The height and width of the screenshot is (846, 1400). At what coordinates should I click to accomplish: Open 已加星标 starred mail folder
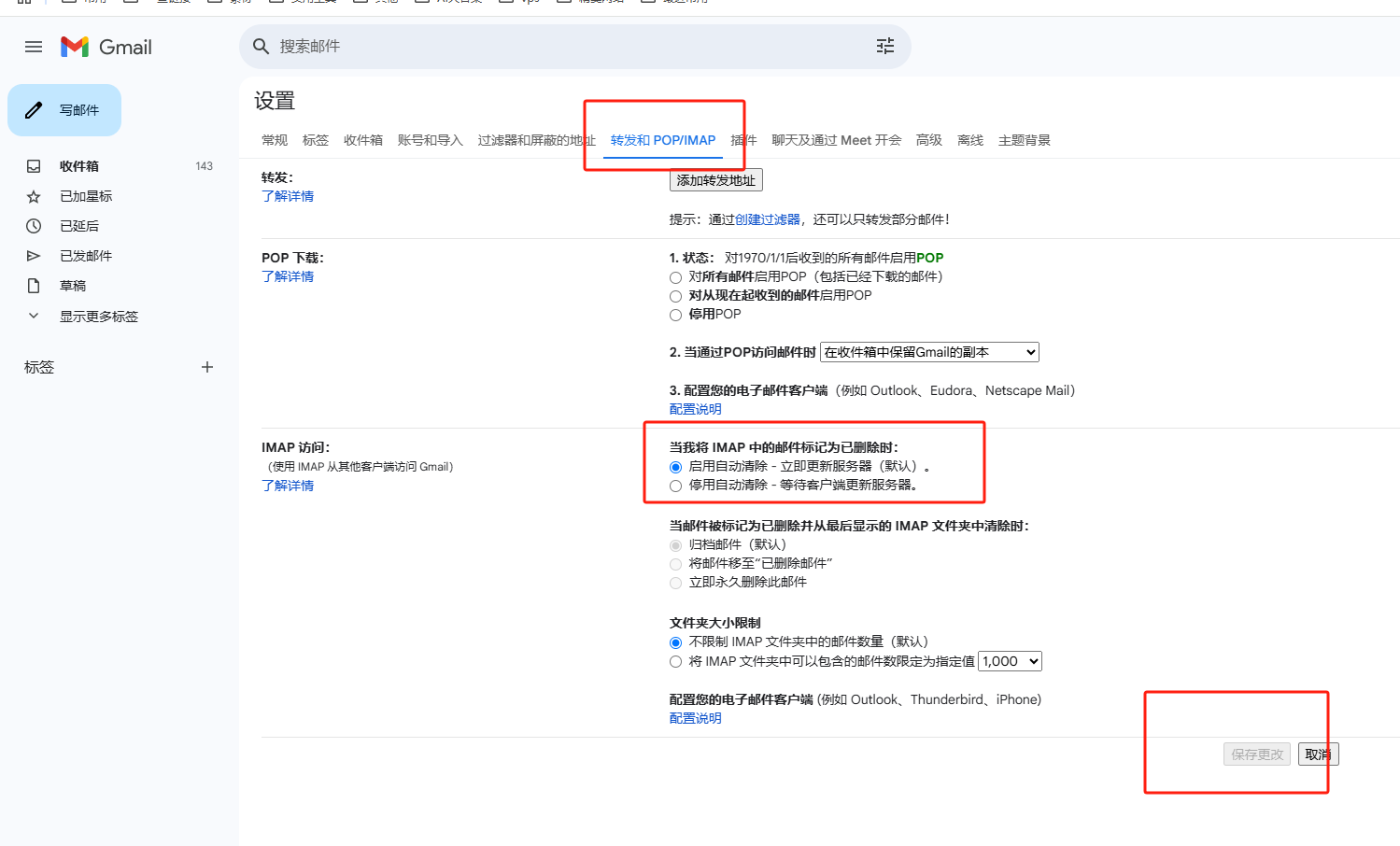(86, 196)
